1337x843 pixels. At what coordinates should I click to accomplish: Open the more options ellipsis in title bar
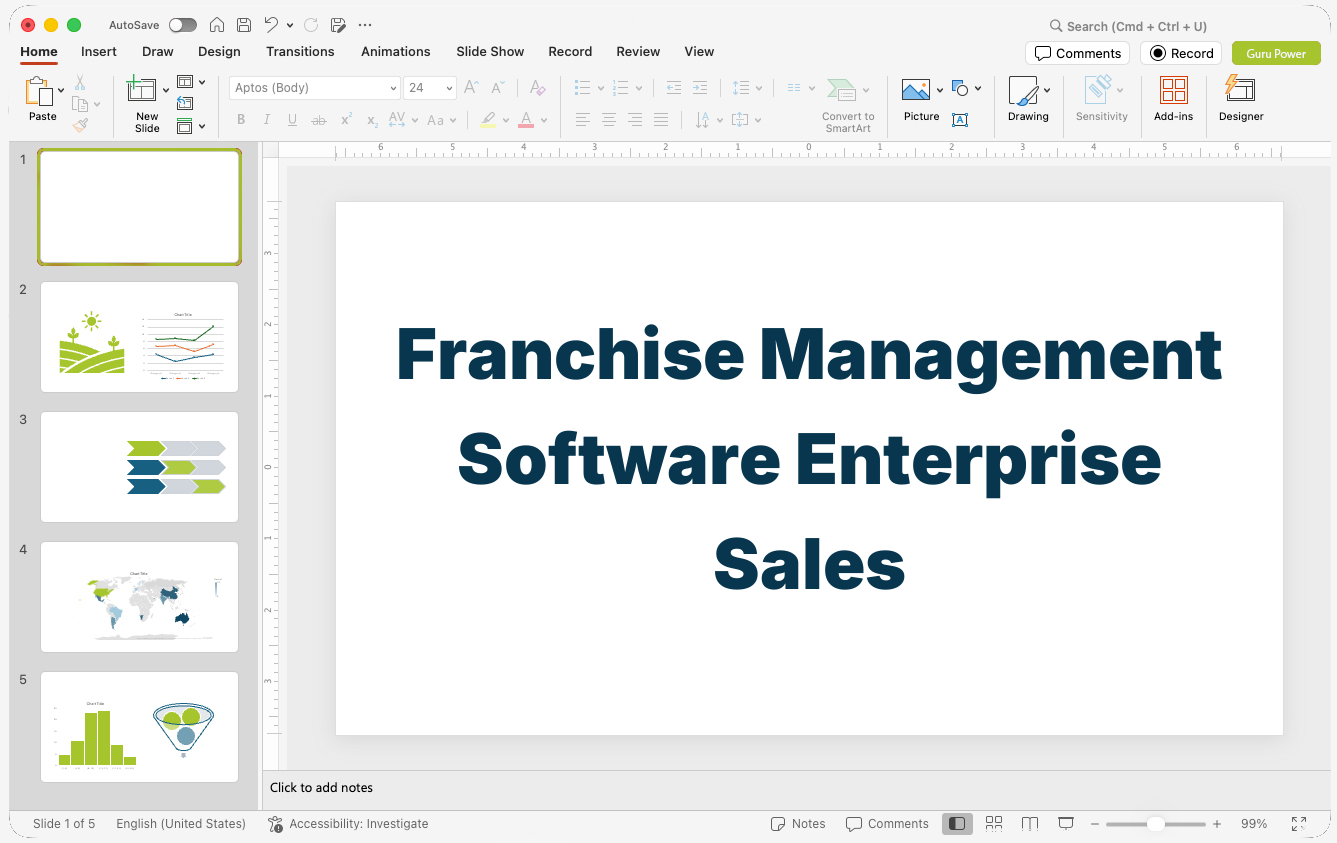point(365,25)
